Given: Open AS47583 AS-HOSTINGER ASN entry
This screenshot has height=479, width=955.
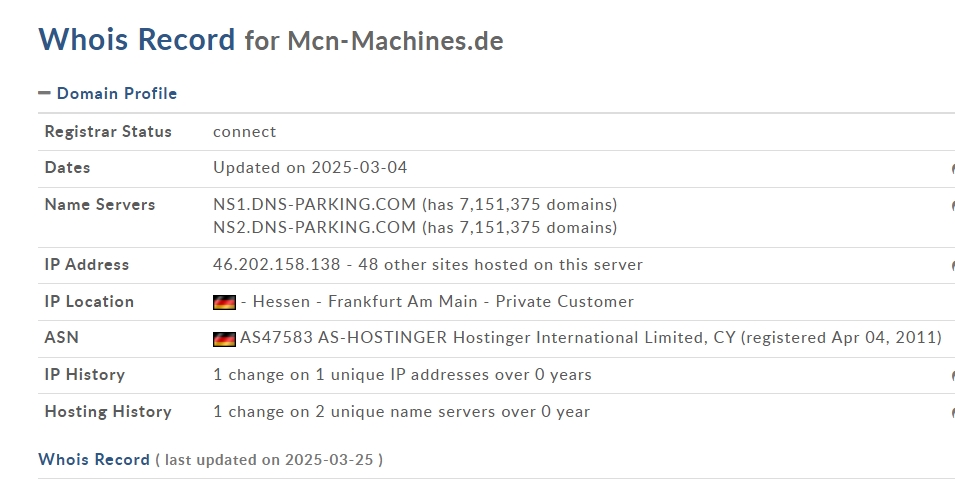Looking at the screenshot, I should 590,338.
